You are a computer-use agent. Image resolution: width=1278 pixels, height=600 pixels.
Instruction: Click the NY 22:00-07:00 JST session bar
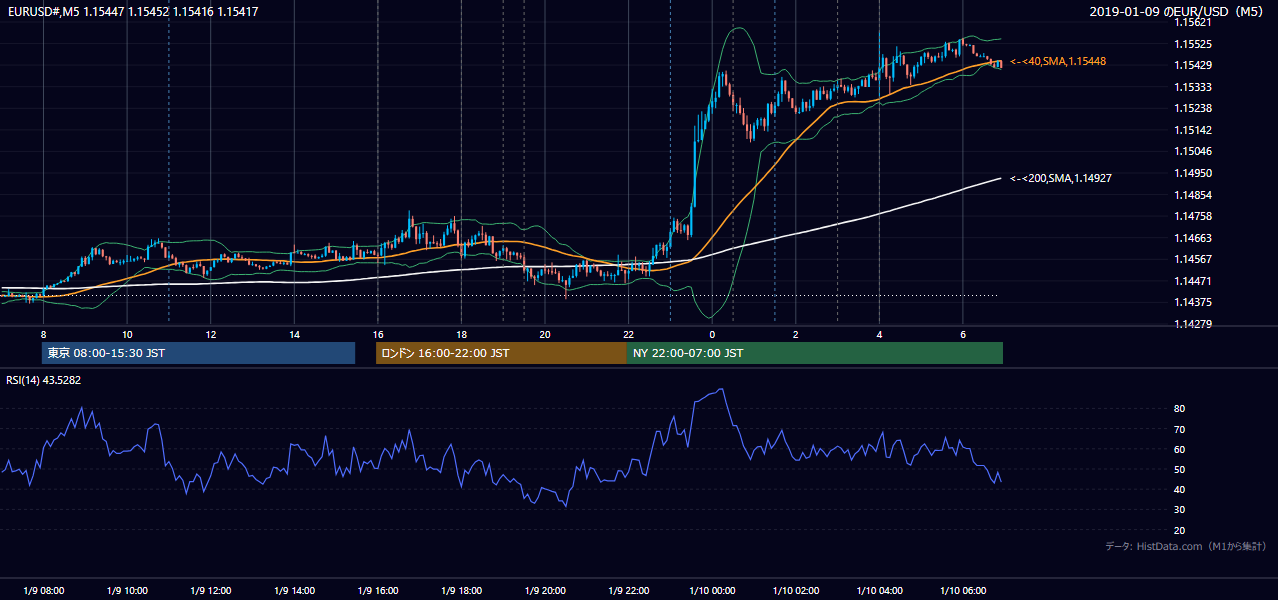click(x=815, y=353)
